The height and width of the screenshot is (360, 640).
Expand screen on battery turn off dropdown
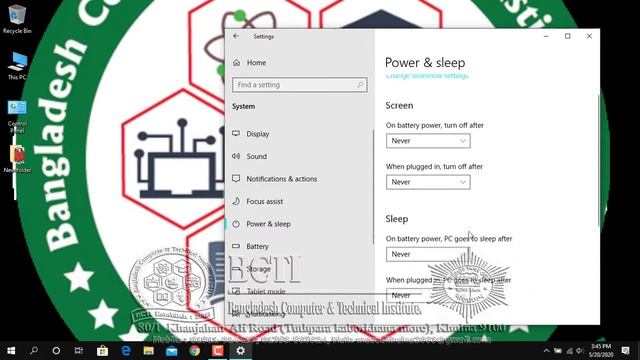428,141
